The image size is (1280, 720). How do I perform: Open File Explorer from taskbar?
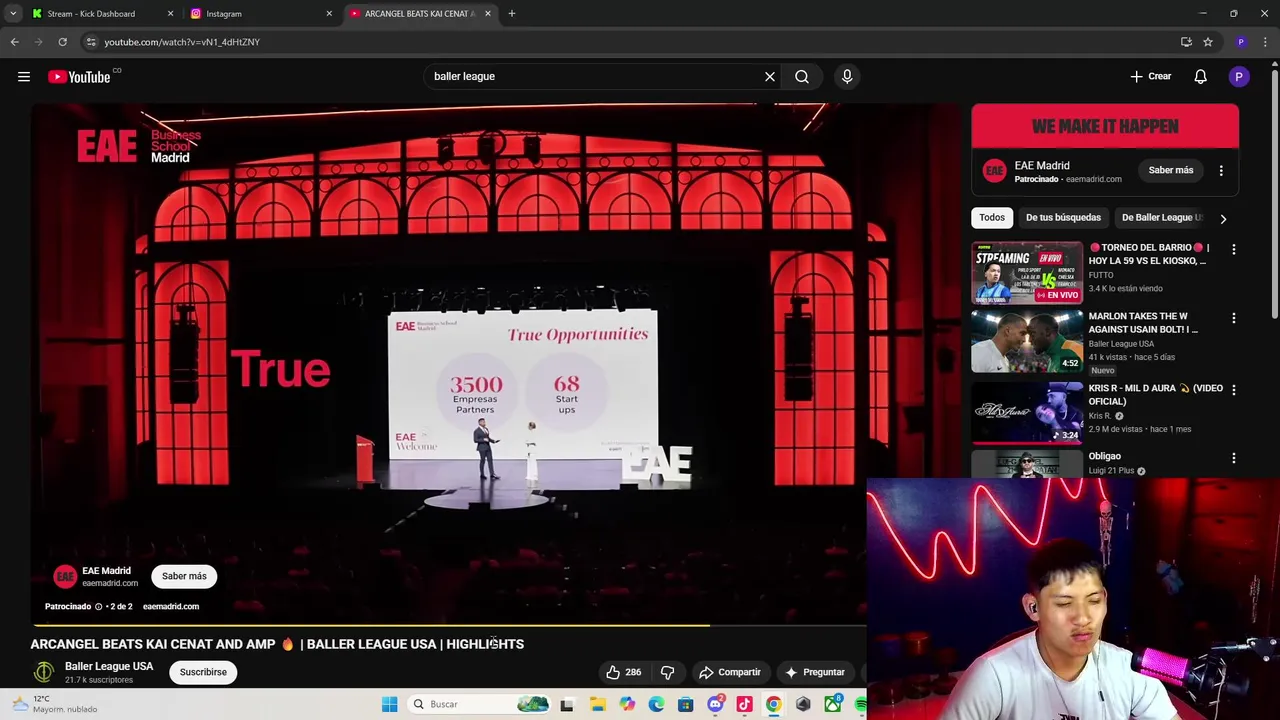tap(597, 704)
